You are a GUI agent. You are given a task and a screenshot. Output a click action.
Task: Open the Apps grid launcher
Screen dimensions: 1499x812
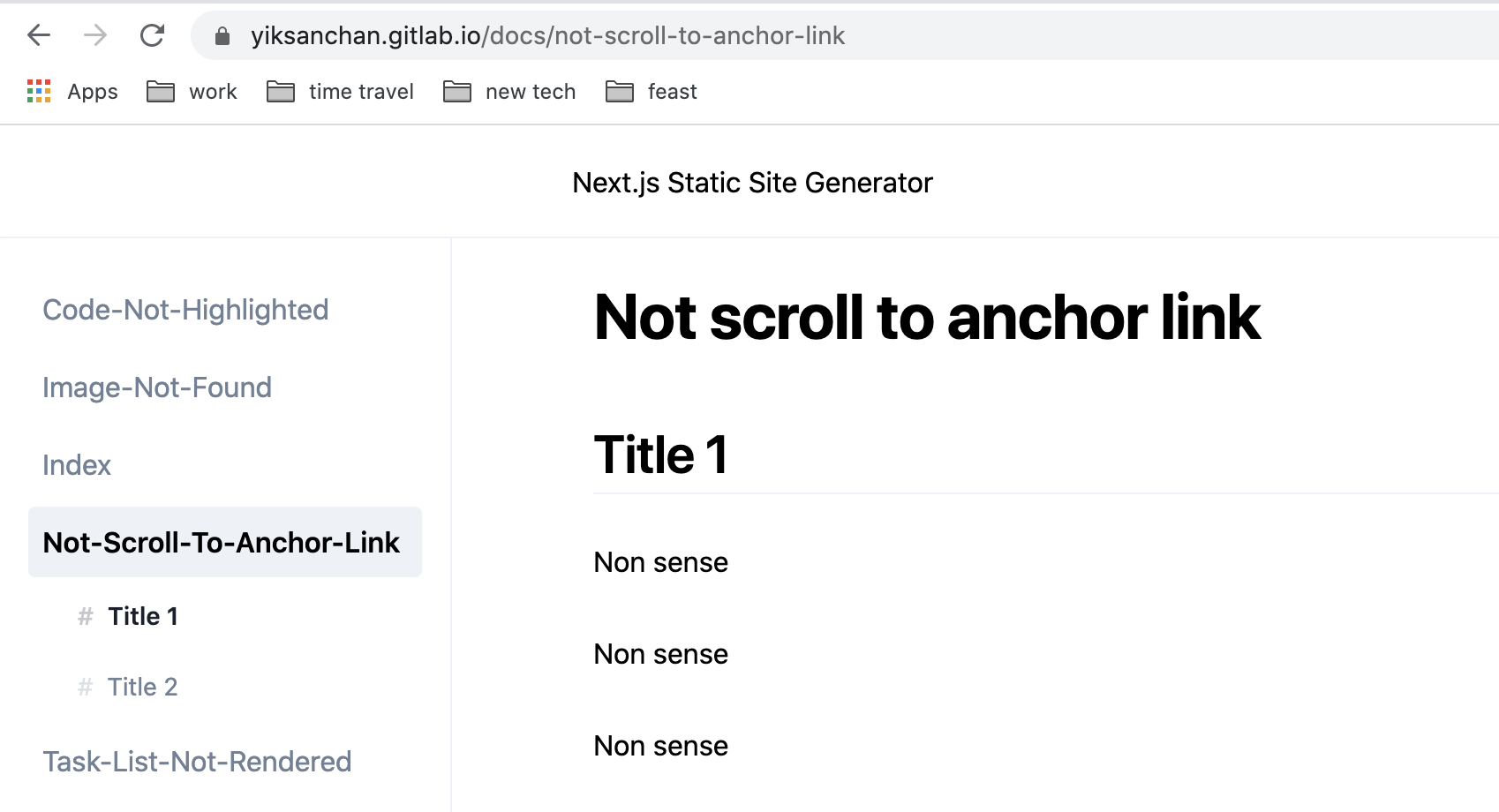[x=39, y=91]
